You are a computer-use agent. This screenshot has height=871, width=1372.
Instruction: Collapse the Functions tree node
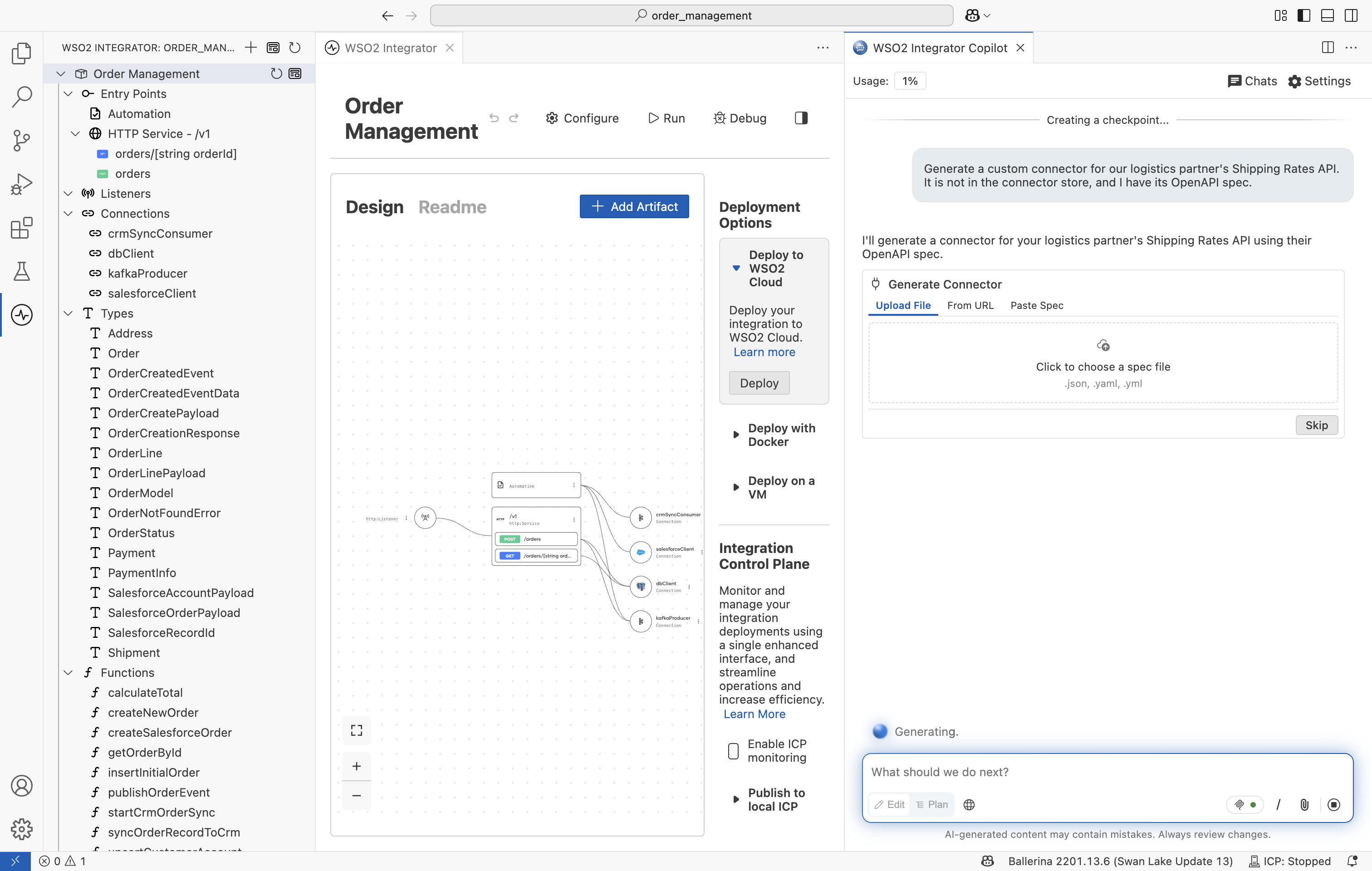(69, 672)
